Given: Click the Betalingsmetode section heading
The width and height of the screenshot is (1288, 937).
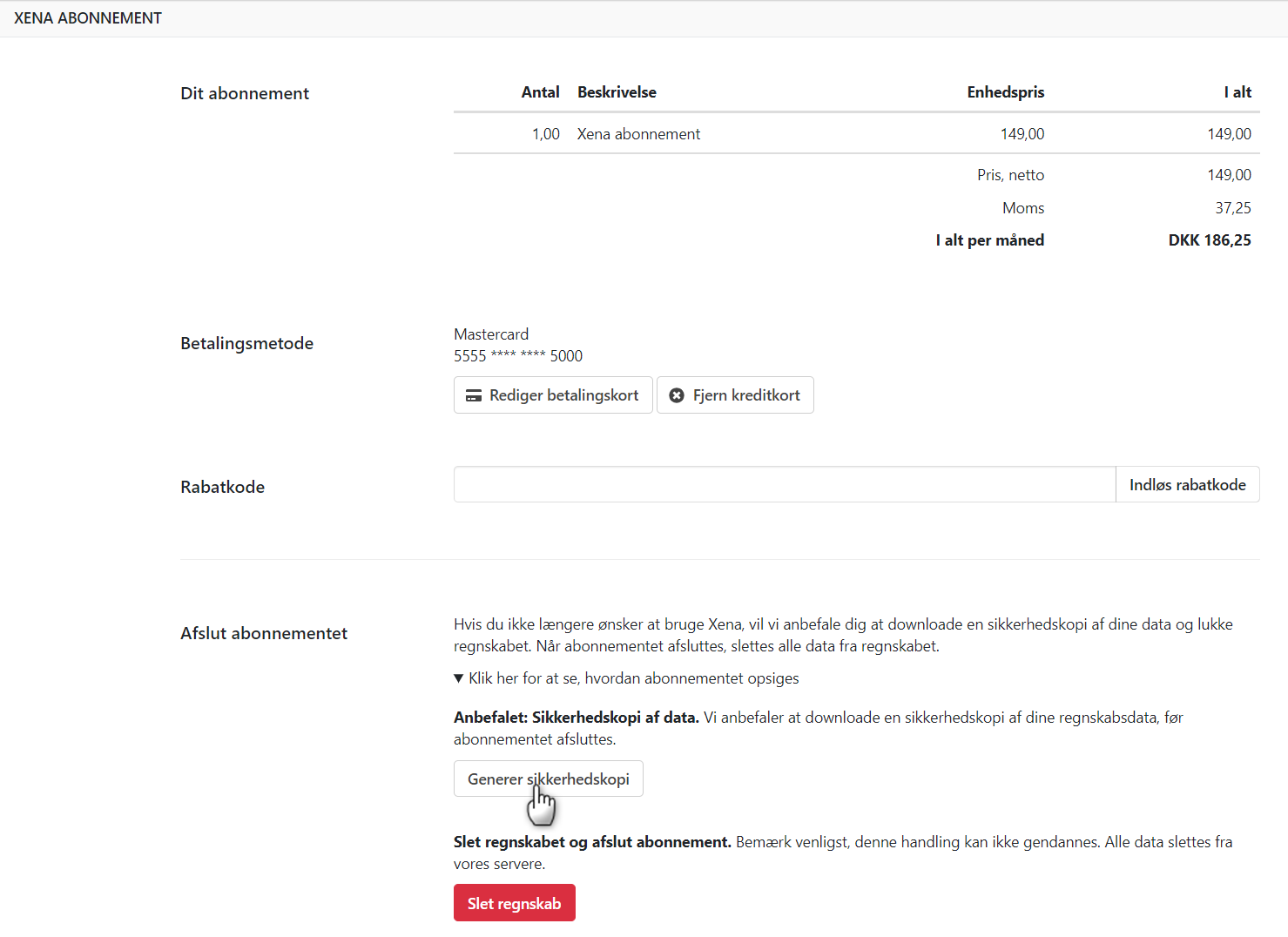Looking at the screenshot, I should click(x=246, y=343).
